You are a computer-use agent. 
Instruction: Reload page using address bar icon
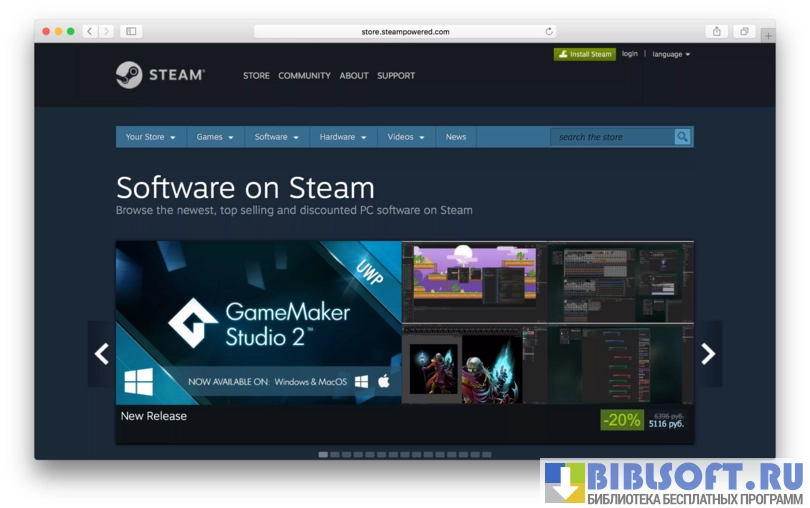point(549,31)
